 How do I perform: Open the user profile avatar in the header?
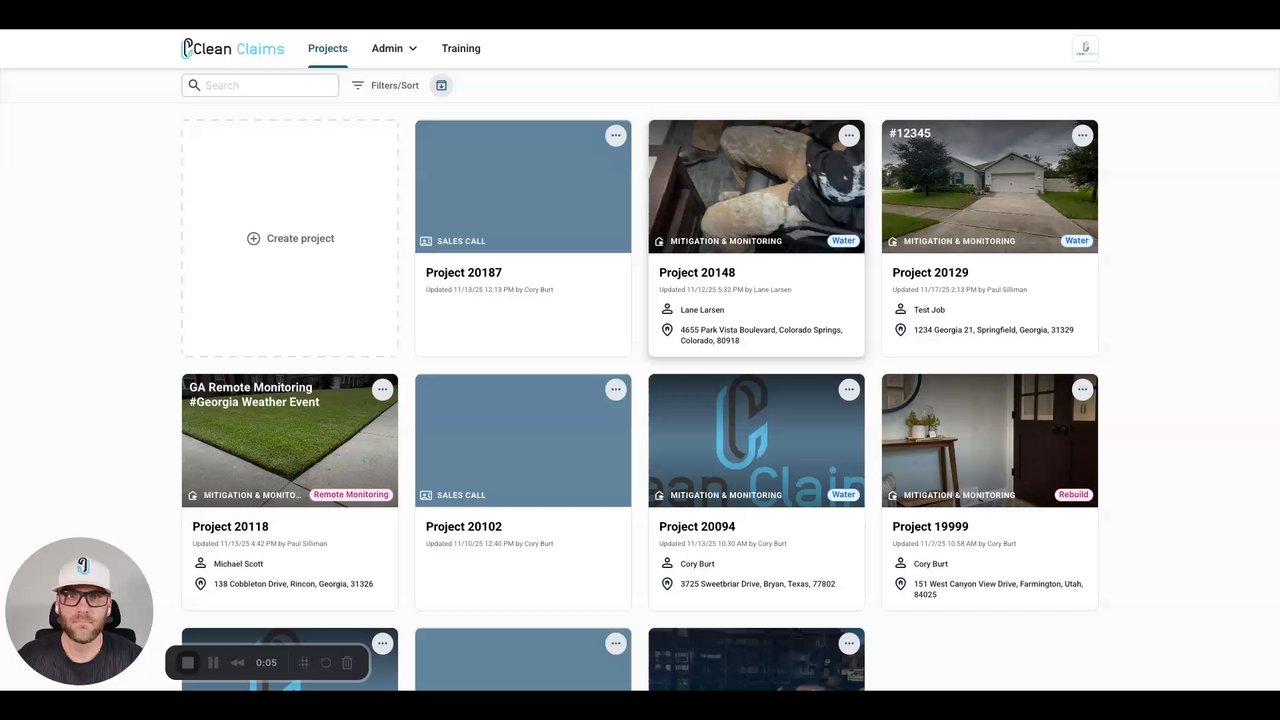coord(1085,48)
